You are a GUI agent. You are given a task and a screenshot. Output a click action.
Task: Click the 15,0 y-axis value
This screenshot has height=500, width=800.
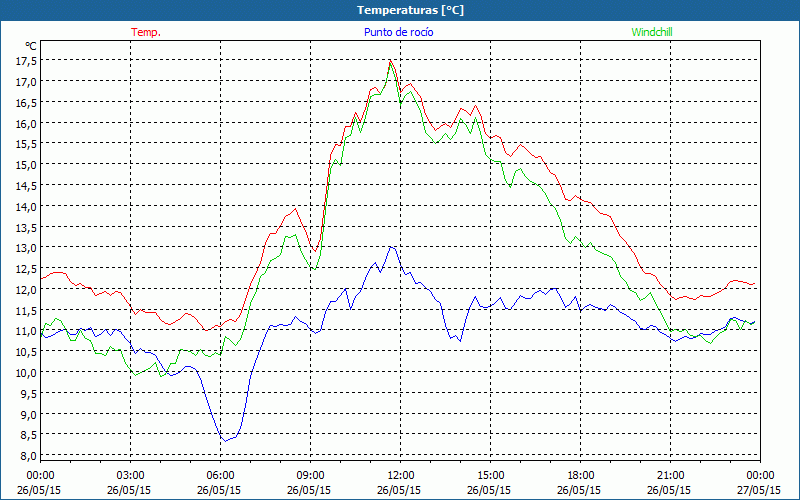click(x=27, y=165)
